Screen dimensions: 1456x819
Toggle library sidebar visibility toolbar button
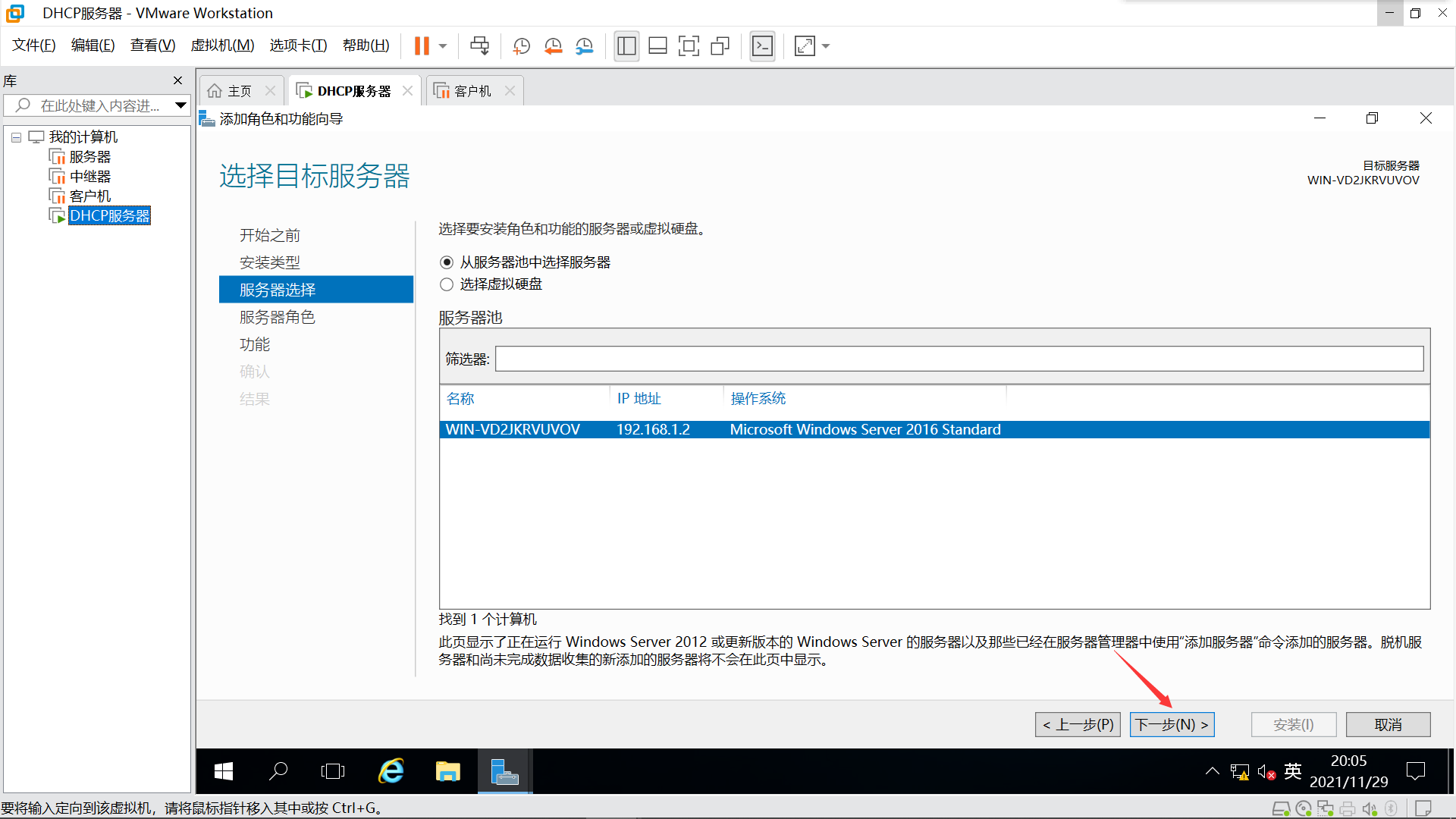tap(626, 46)
